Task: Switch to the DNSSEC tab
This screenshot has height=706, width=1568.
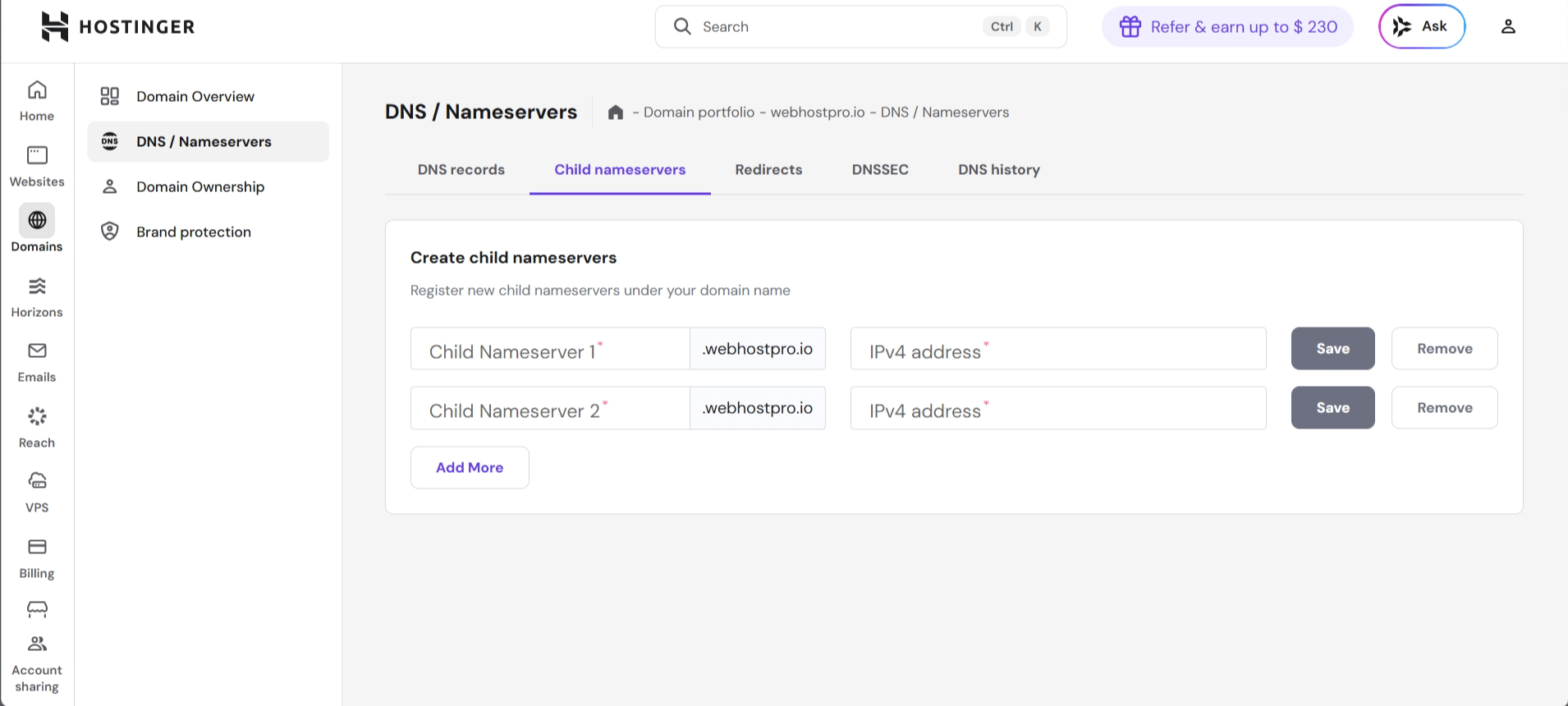Action: coord(880,170)
